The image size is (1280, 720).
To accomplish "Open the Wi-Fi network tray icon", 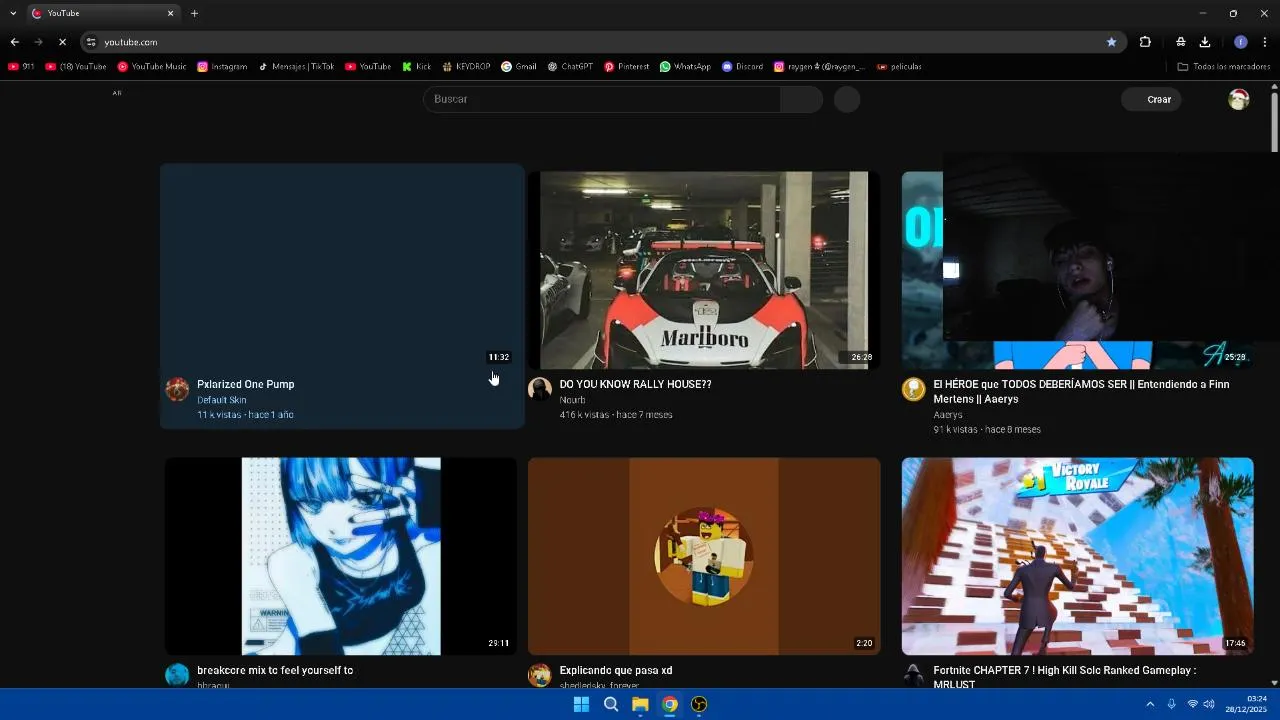I will pos(1192,704).
